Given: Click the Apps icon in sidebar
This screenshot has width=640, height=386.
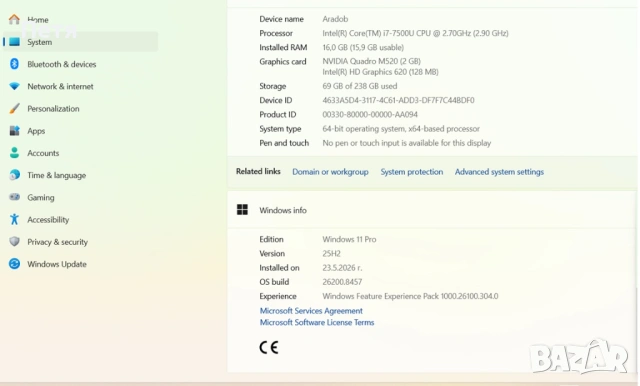Looking at the screenshot, I should [x=14, y=131].
